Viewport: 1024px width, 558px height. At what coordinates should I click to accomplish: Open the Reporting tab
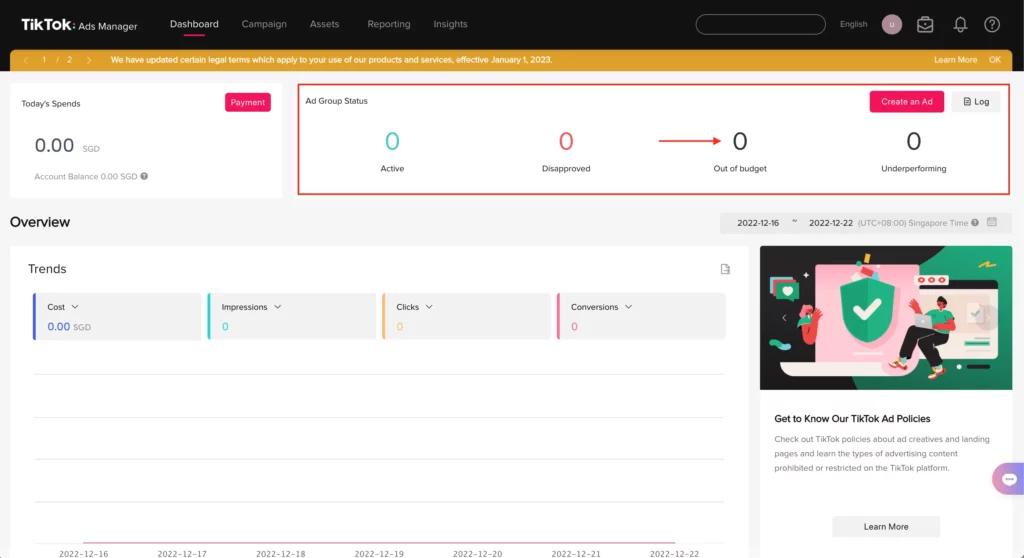(x=389, y=24)
